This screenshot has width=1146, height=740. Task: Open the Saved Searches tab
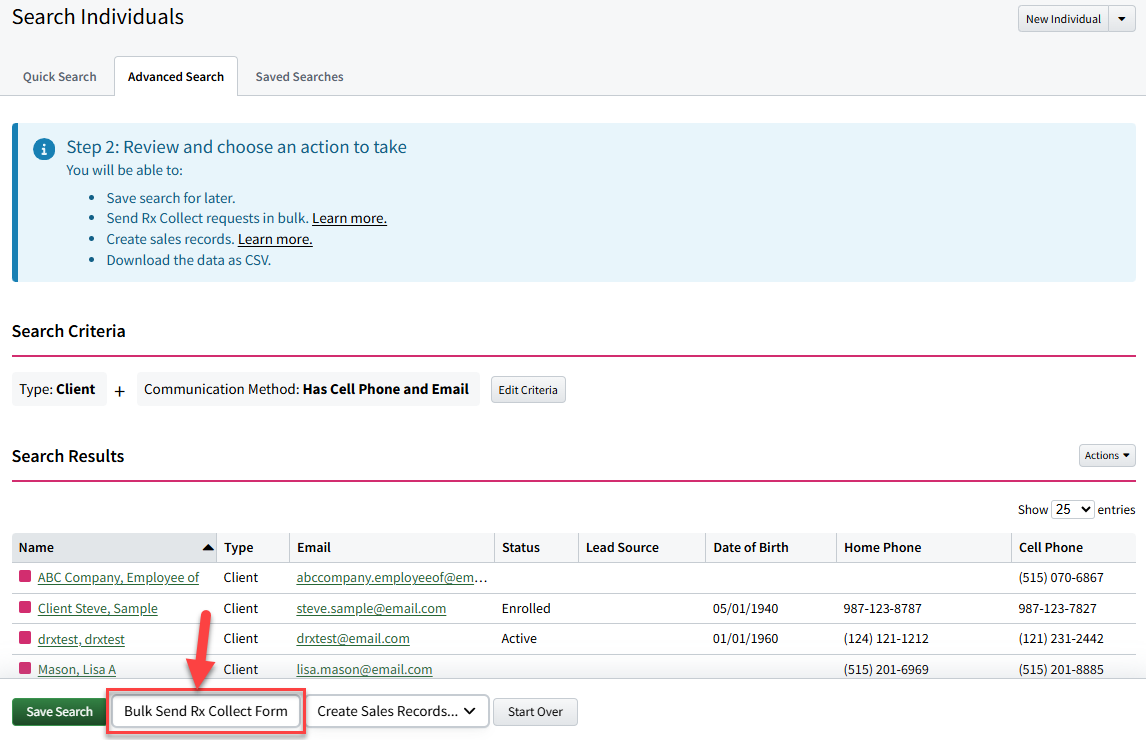298,76
